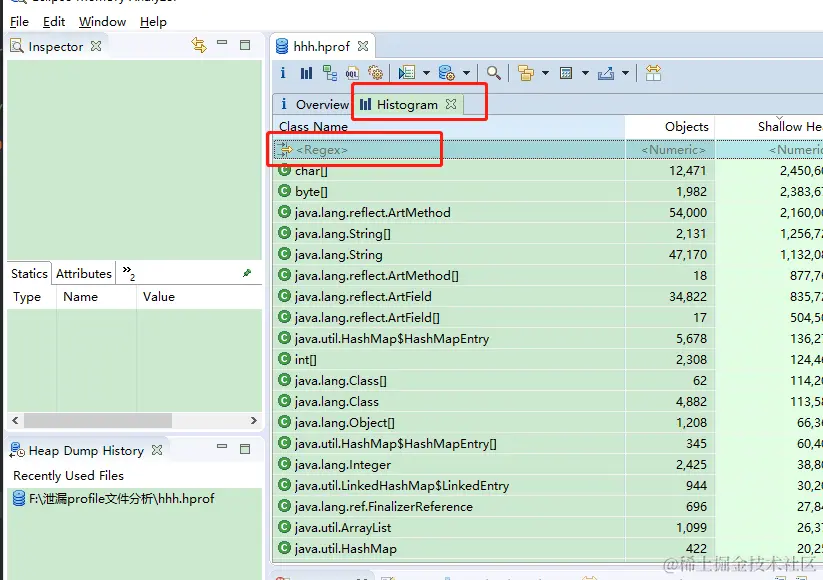Click the Regex class name filter field
The height and width of the screenshot is (580, 823).
coord(449,150)
